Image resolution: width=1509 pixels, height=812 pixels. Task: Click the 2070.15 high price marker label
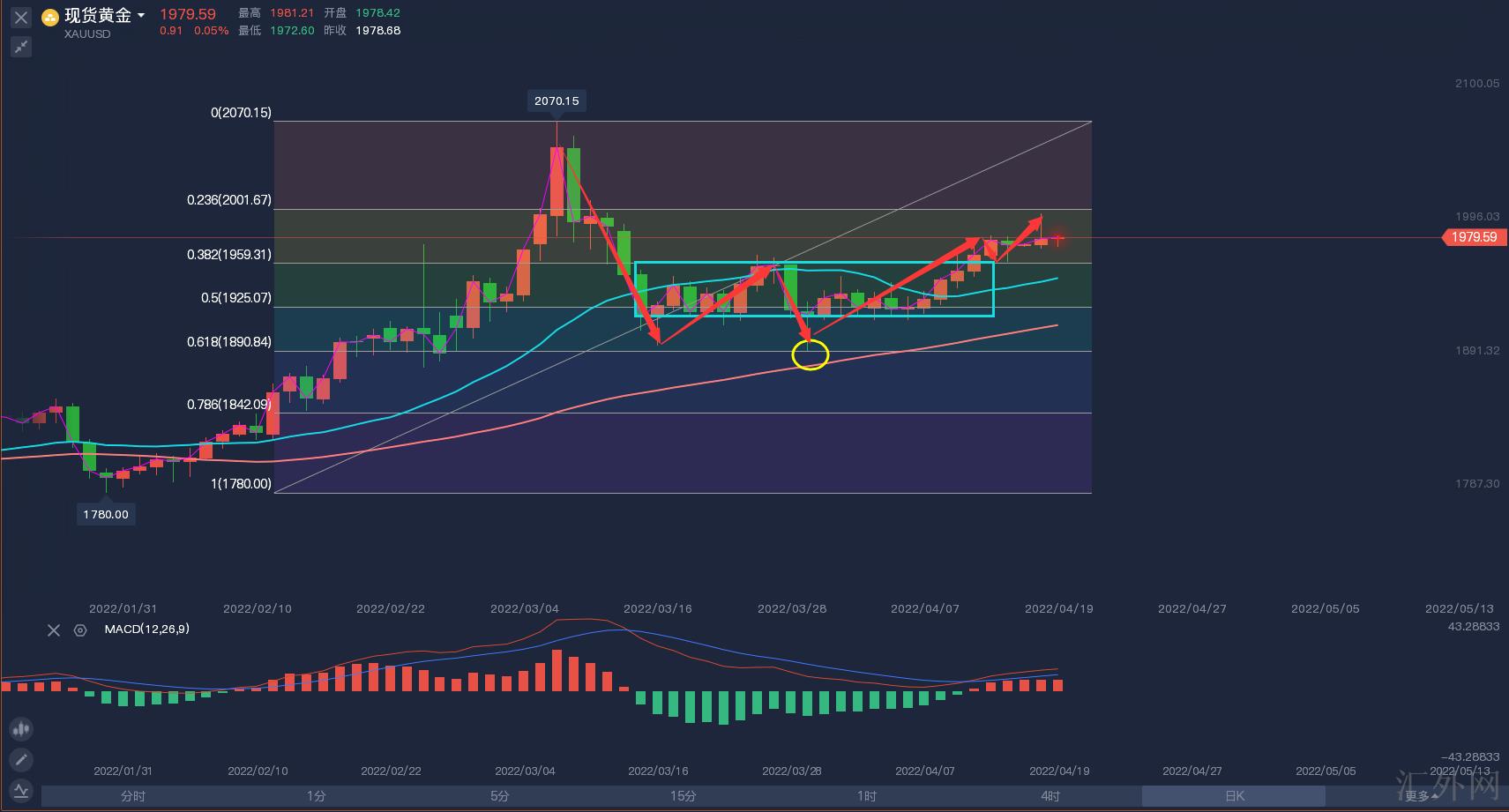click(557, 101)
